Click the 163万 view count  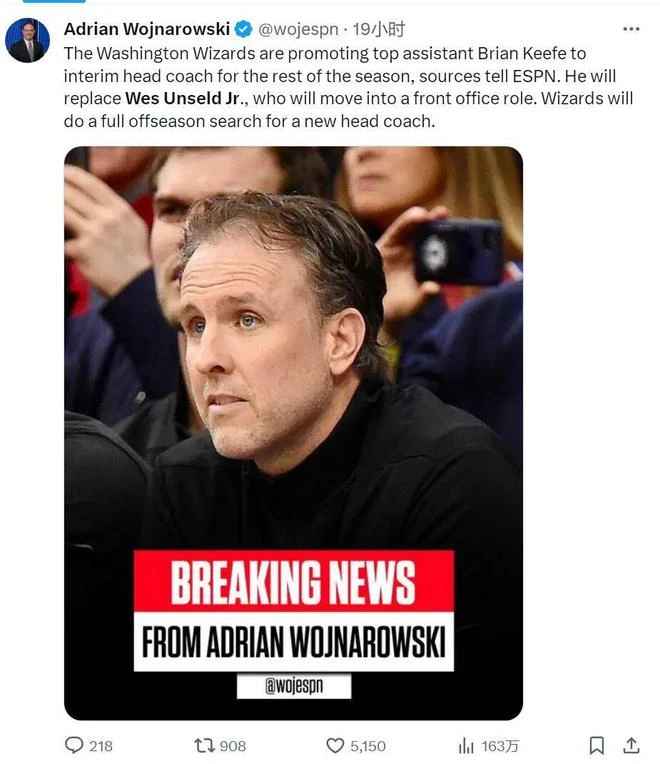(x=500, y=746)
